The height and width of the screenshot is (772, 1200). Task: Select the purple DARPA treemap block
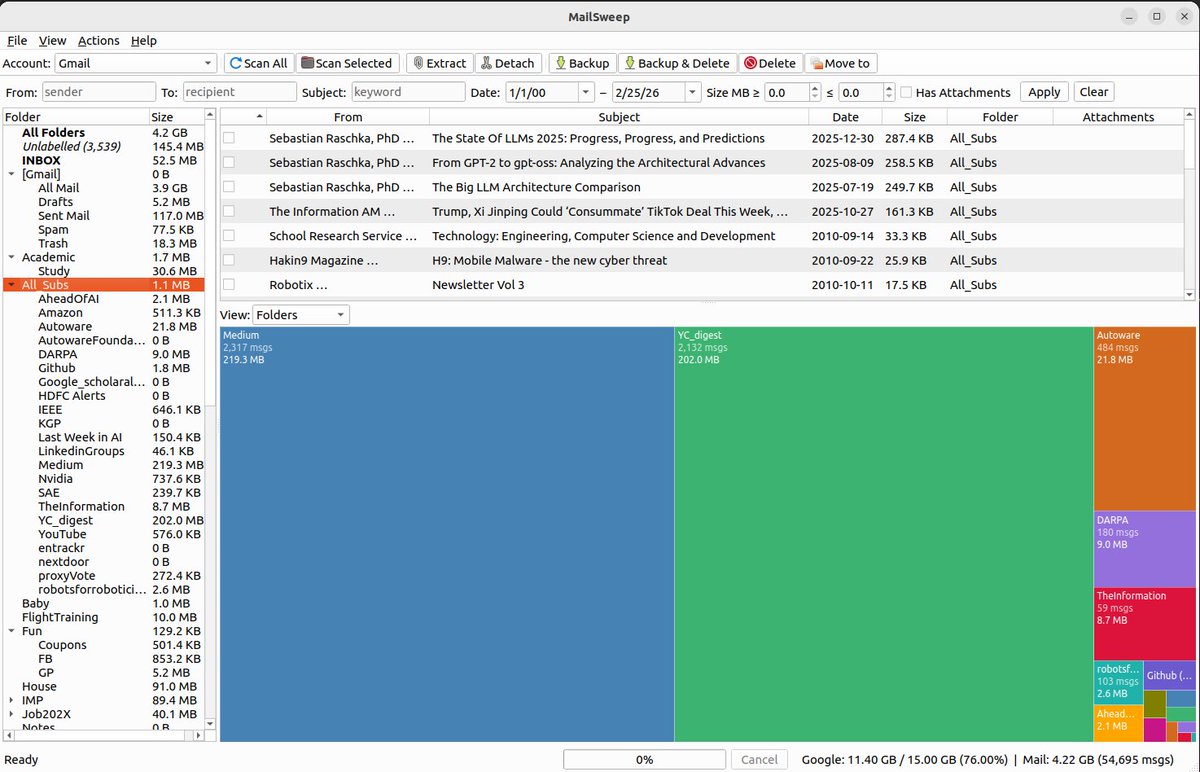[1145, 549]
